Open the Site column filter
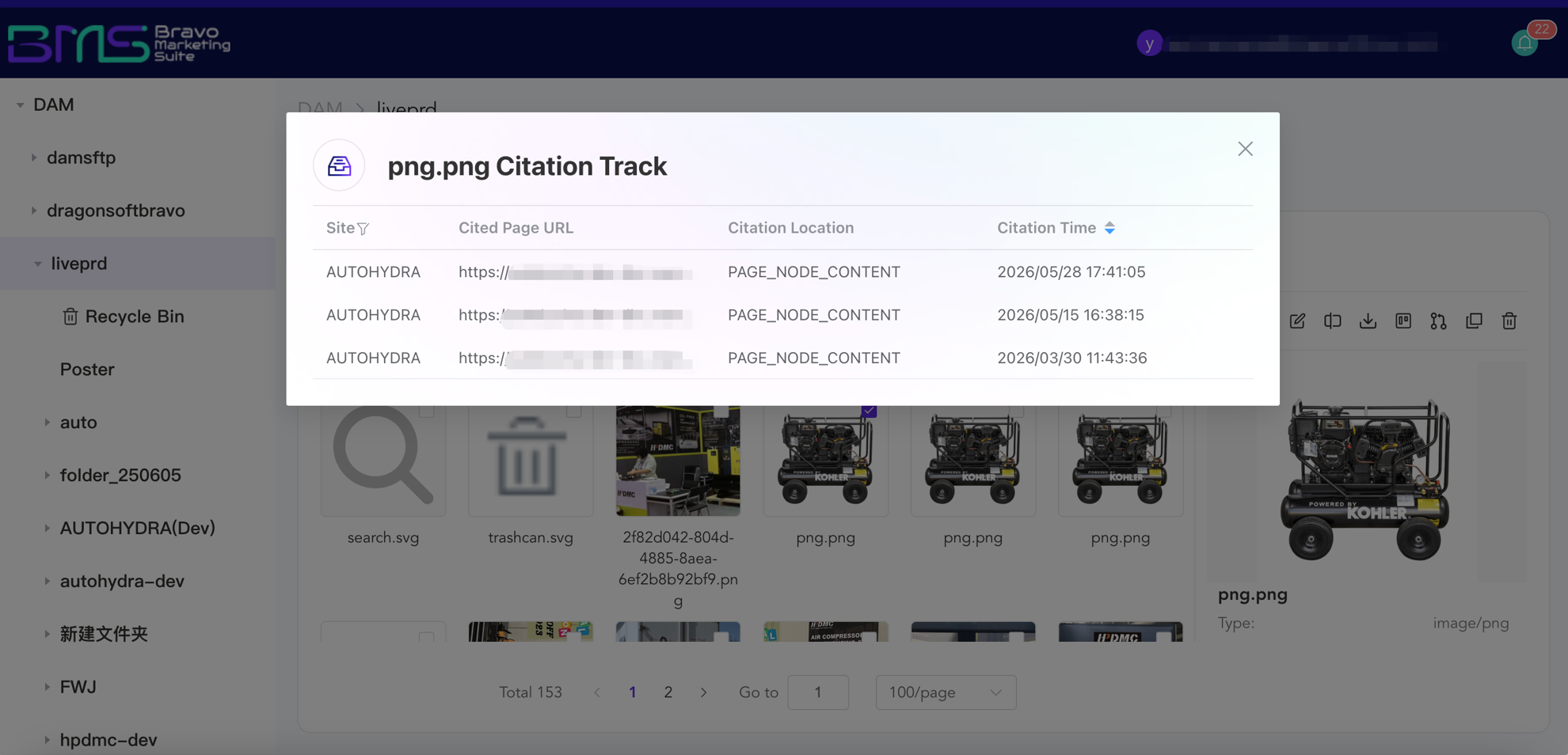1568x755 pixels. (x=363, y=229)
